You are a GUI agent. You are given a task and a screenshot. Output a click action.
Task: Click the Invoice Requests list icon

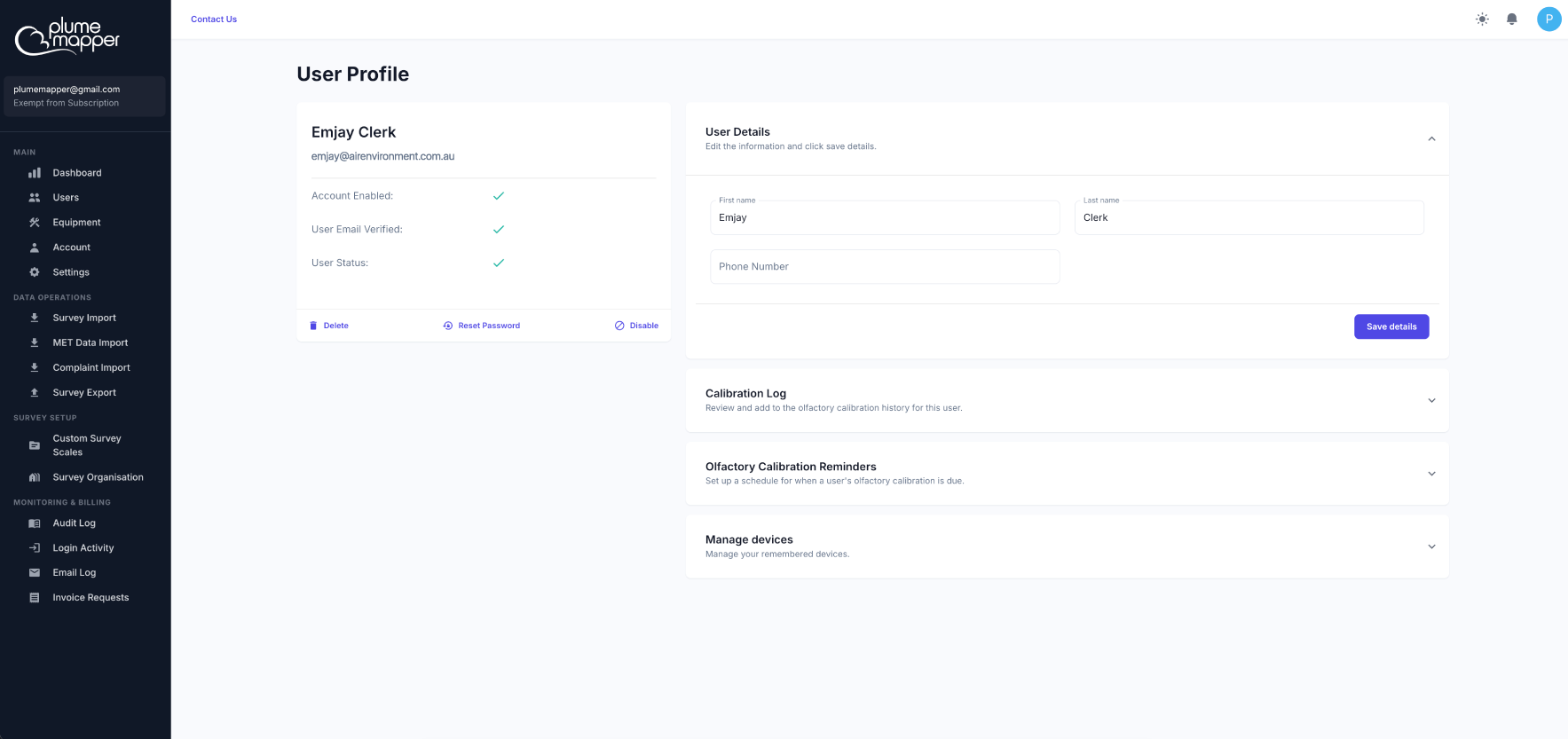pos(35,598)
